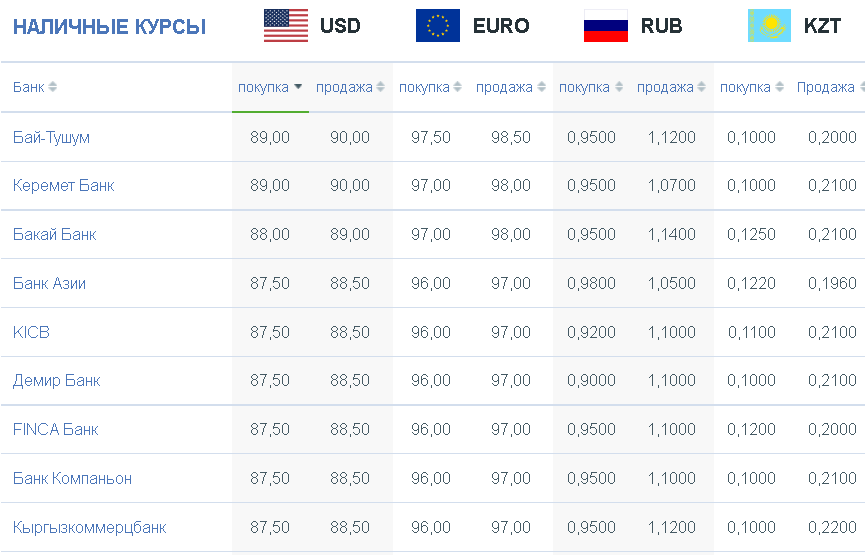Click the USA flag icon

(x=286, y=25)
